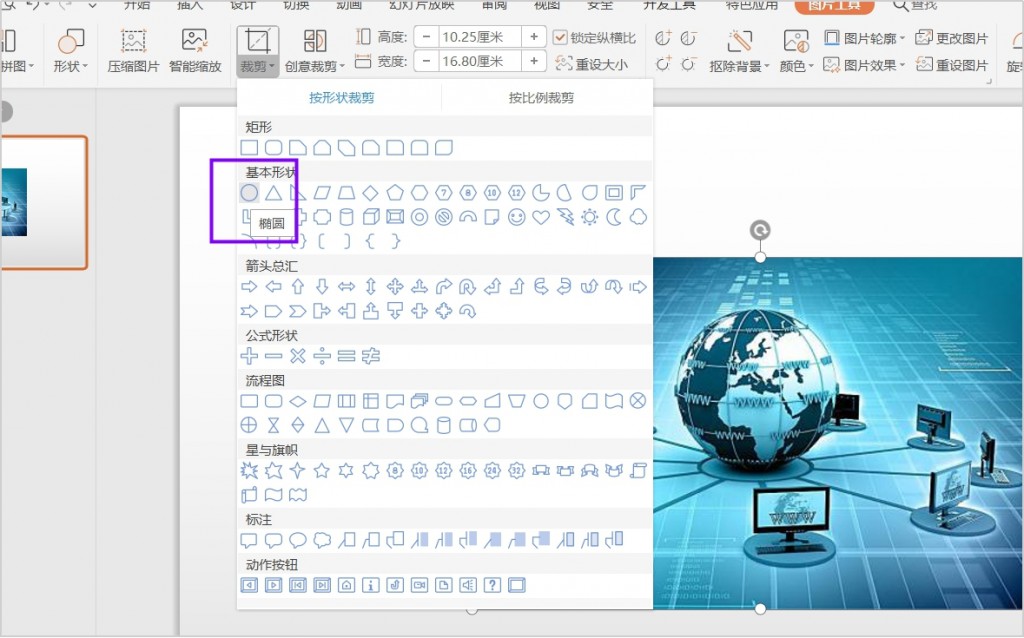Select the lightning bolt shape
Image resolution: width=1024 pixels, height=638 pixels.
566,217
